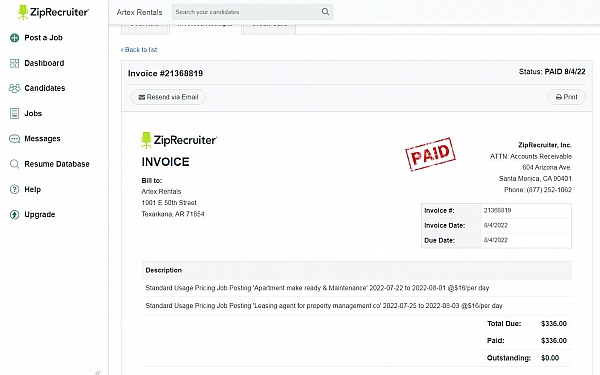Print invoice #21368819
This screenshot has height=375, width=600.
pyautogui.click(x=567, y=97)
